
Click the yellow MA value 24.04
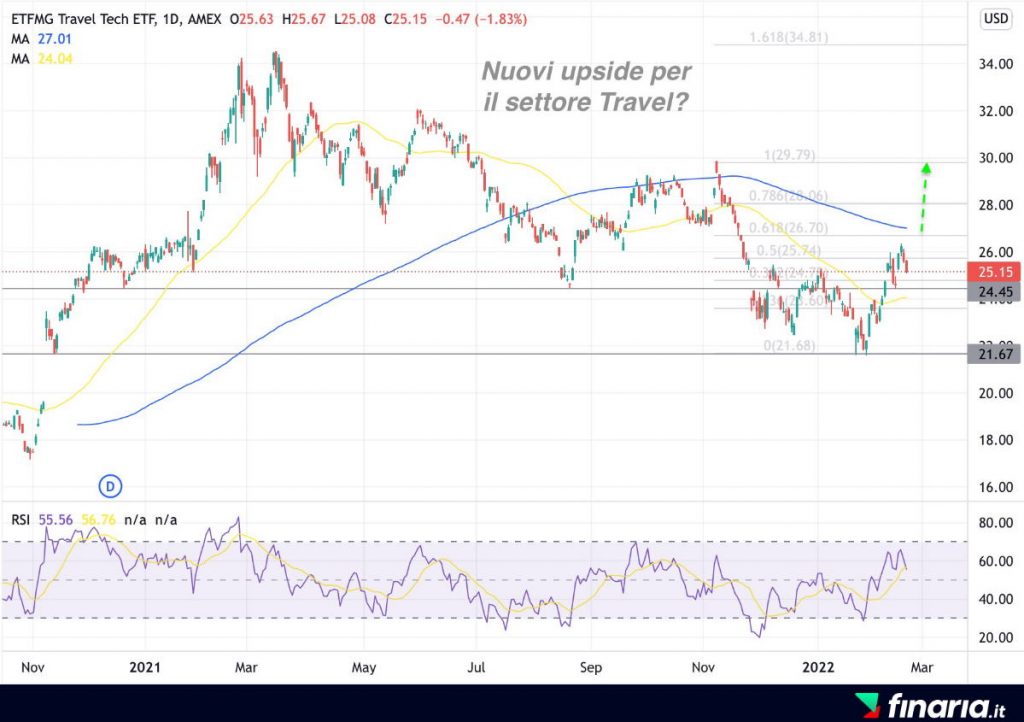point(55,59)
